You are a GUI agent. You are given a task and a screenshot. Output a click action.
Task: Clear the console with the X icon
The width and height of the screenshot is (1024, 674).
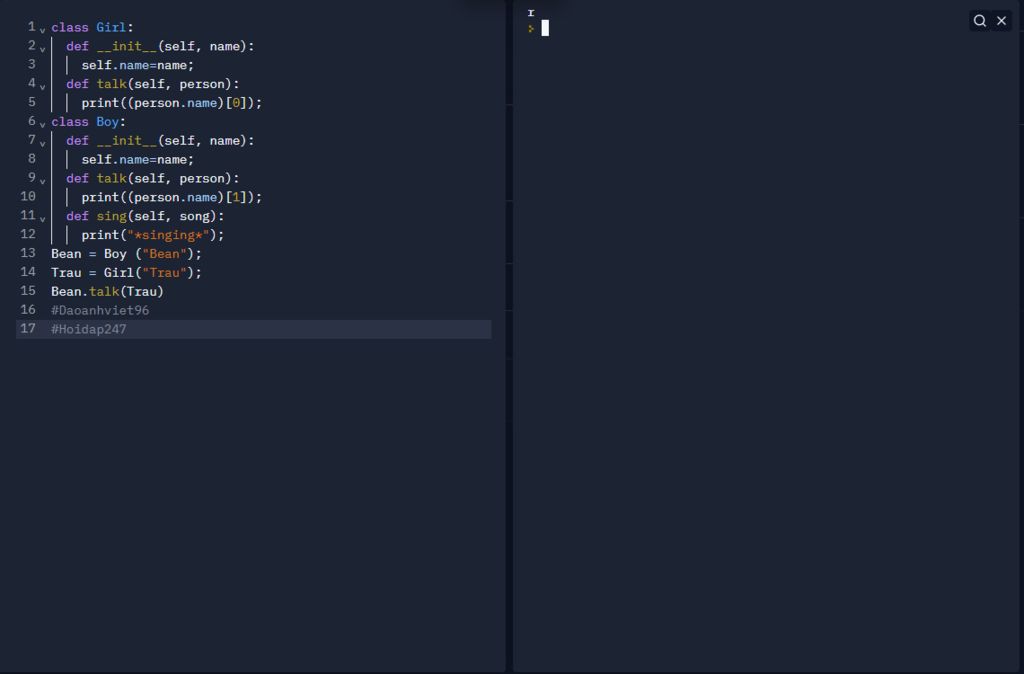(1001, 21)
